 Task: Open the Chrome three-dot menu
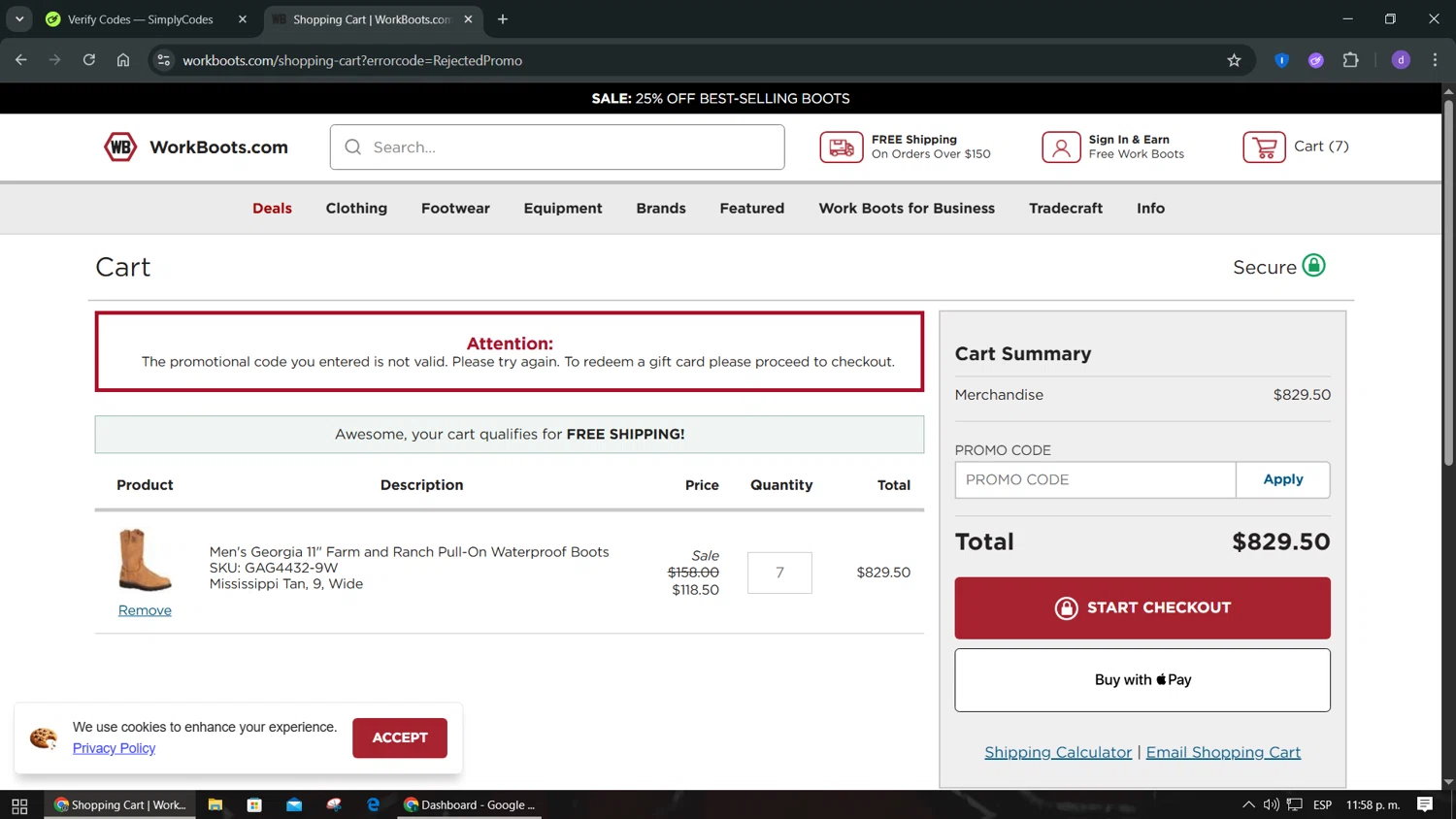[1435, 60]
